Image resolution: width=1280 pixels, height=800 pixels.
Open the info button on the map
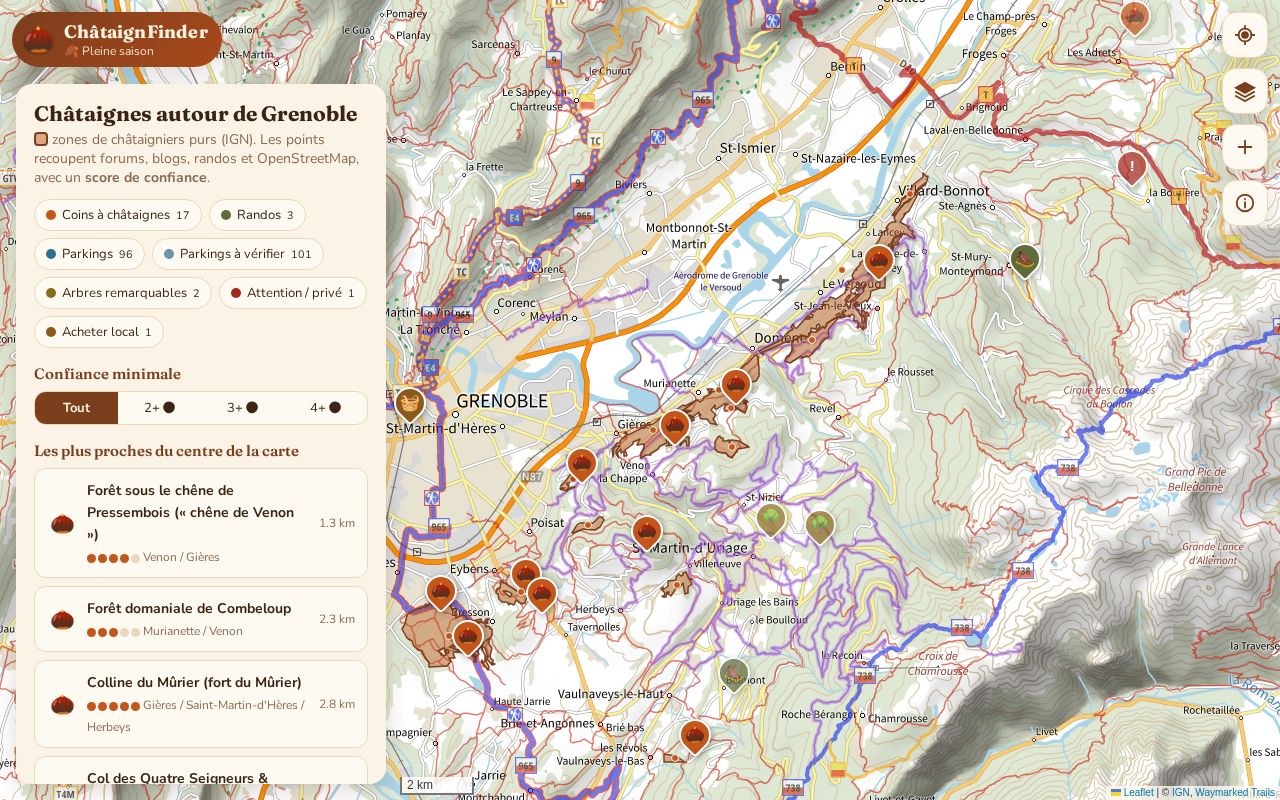1245,204
